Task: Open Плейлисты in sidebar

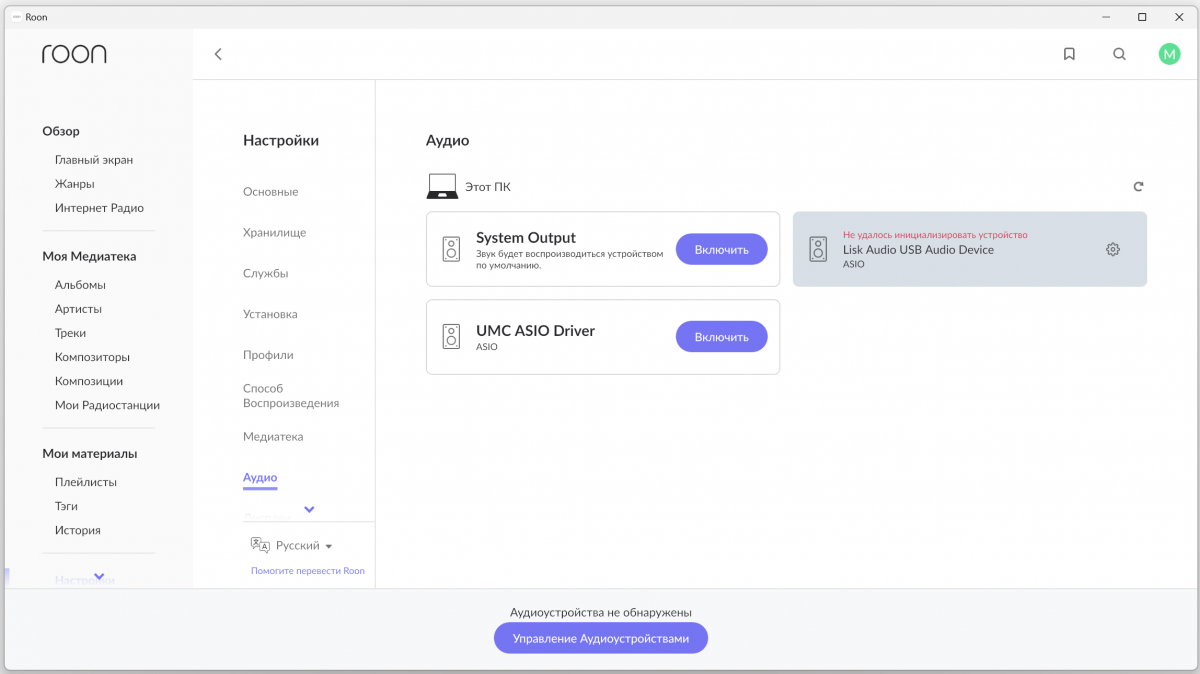Action: pos(86,482)
